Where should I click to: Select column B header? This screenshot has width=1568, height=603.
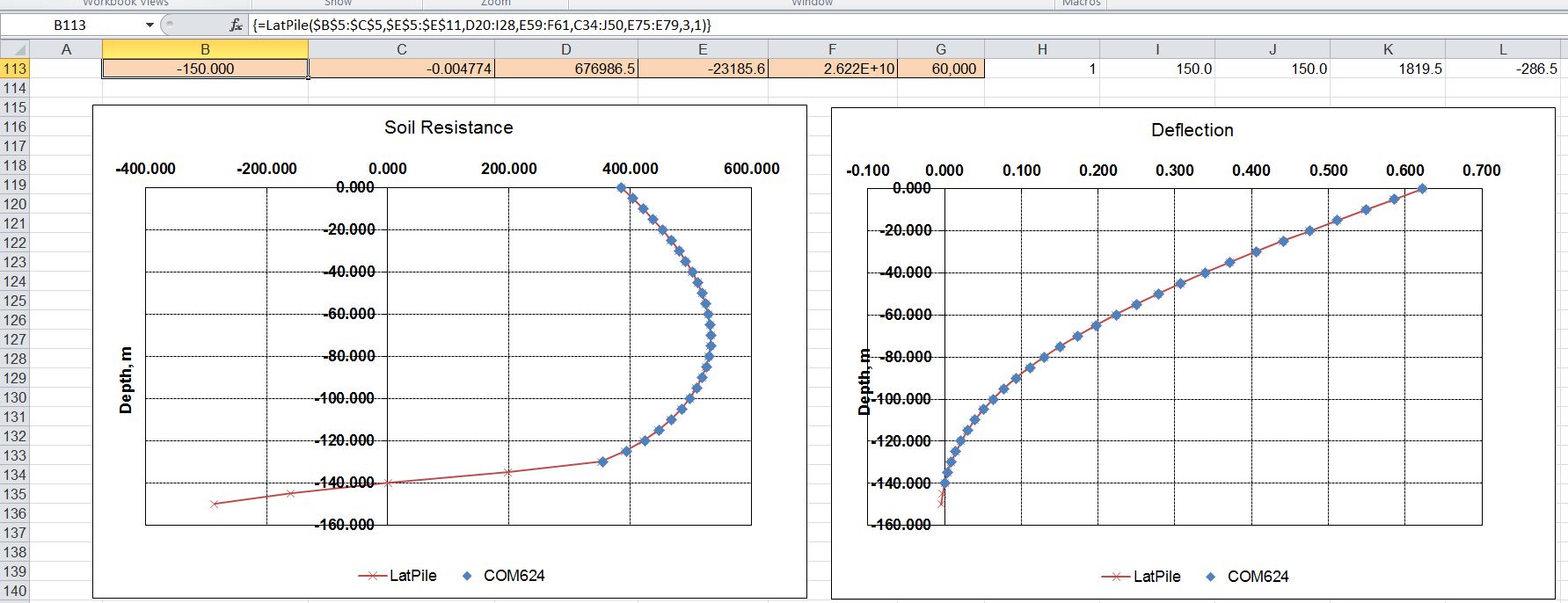point(205,49)
